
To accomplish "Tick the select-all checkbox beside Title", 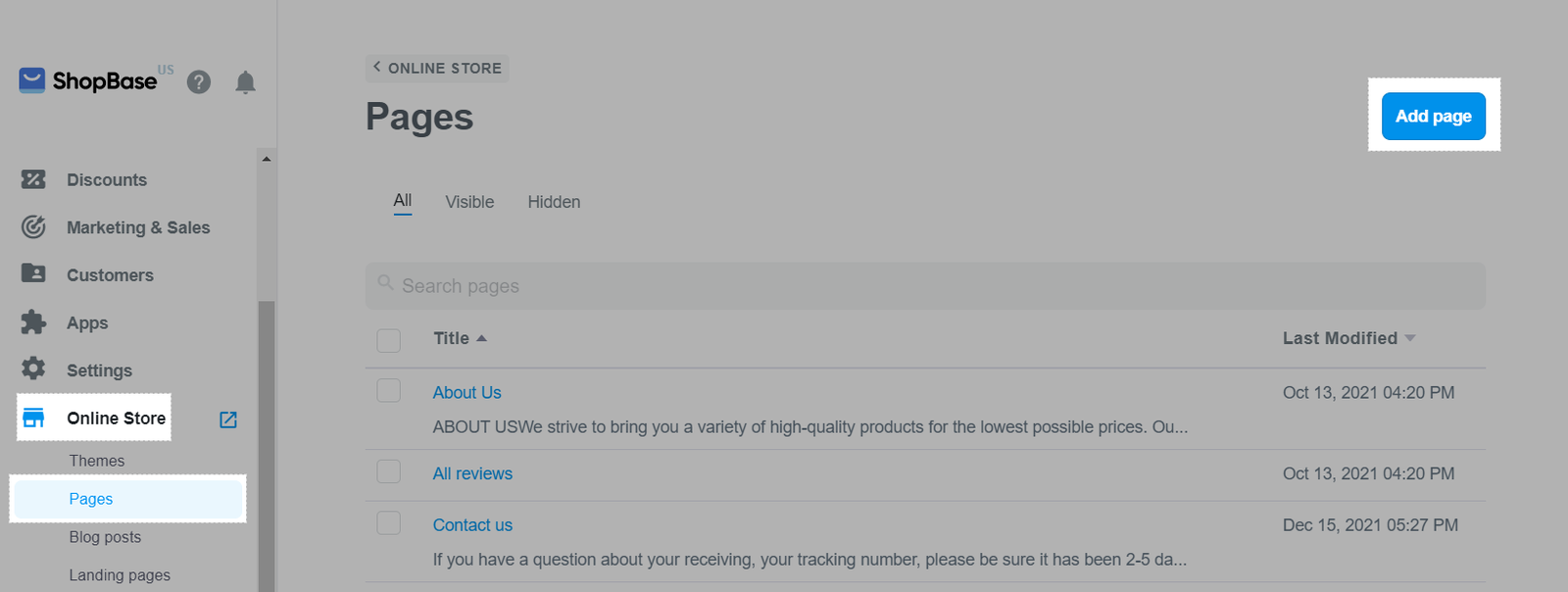I will [x=389, y=340].
